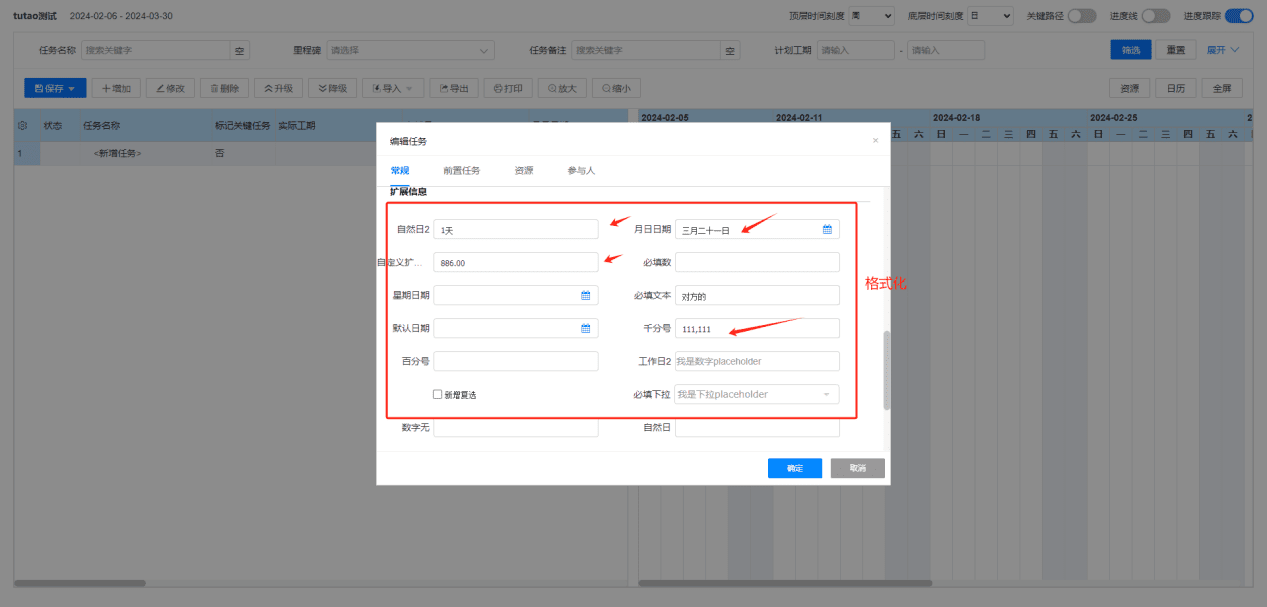Click the 工作日2 placeholder input
Screen dimensions: 1267x607
[x=757, y=361]
